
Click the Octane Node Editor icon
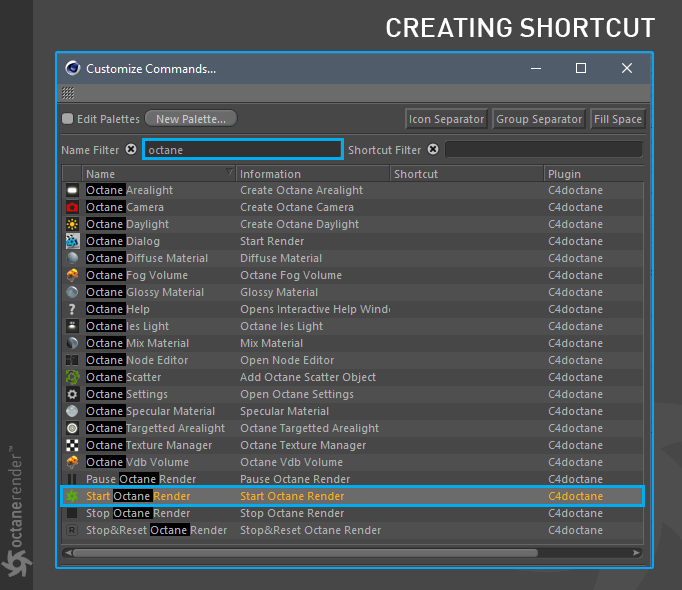click(72, 360)
